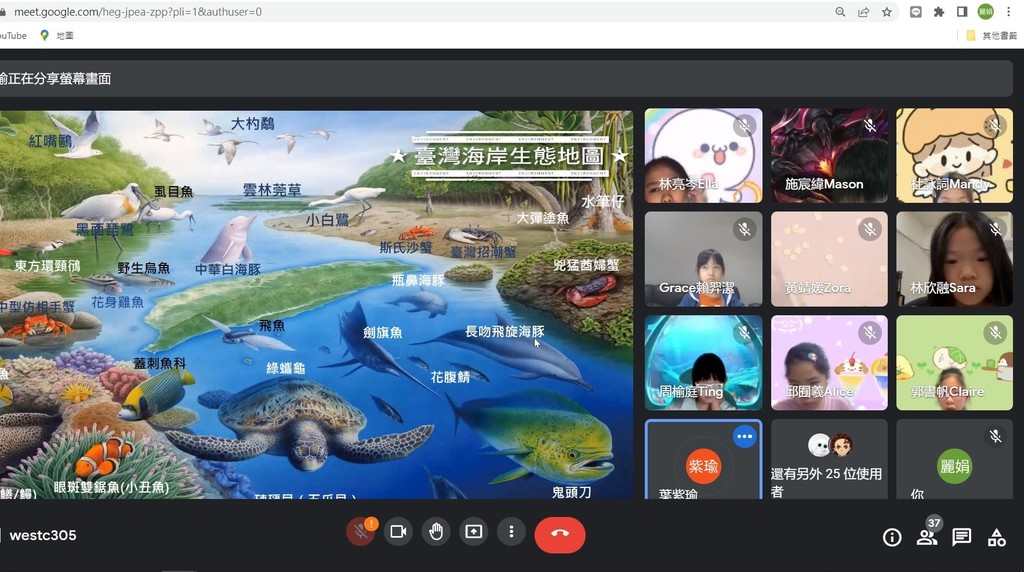Open options on the 葉紫瑜 tile
The width and height of the screenshot is (1024, 572).
[x=744, y=437]
